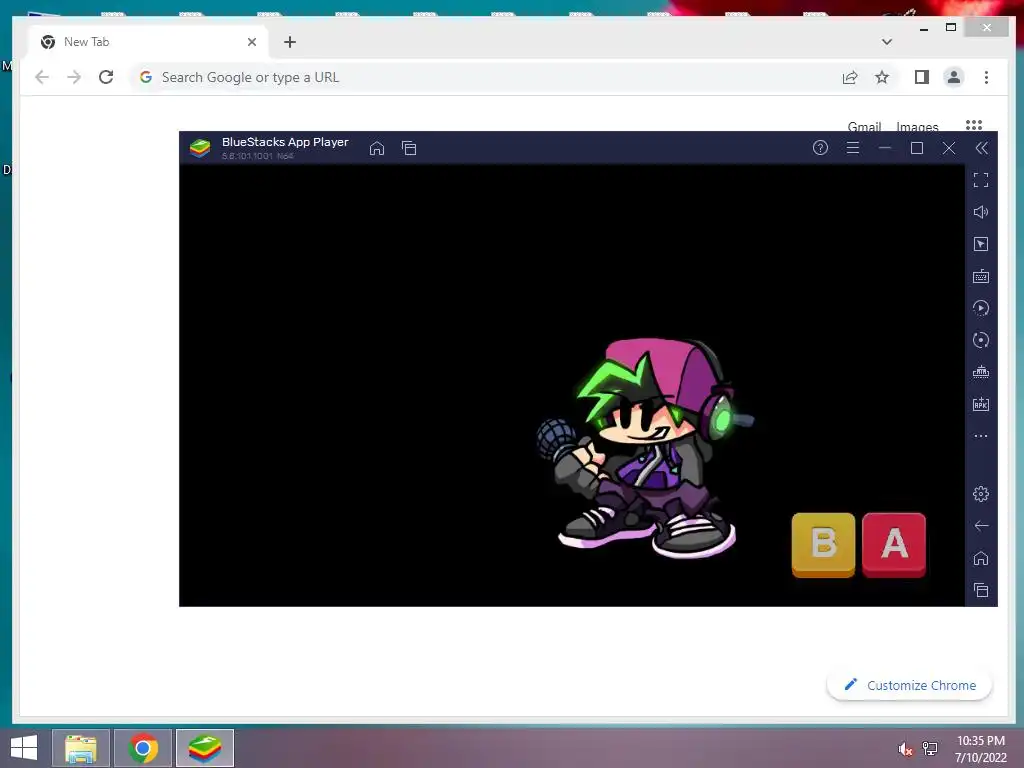Share this page icon in Chrome
Image resolution: width=1024 pixels, height=768 pixels.
(x=850, y=78)
